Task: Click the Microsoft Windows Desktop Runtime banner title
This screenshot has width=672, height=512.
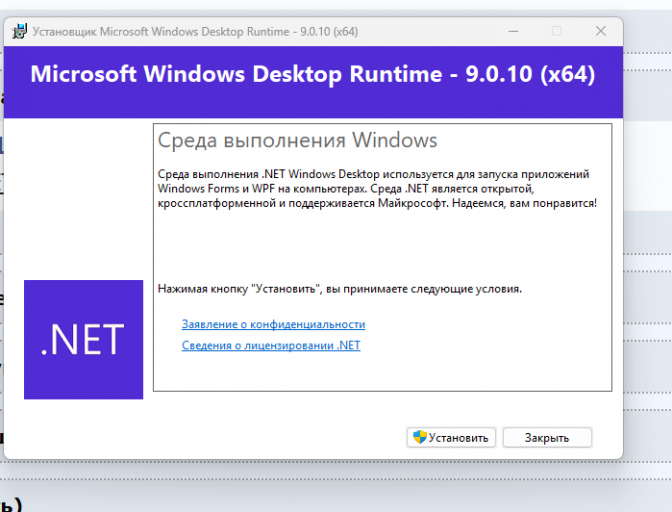Action: pos(313,74)
